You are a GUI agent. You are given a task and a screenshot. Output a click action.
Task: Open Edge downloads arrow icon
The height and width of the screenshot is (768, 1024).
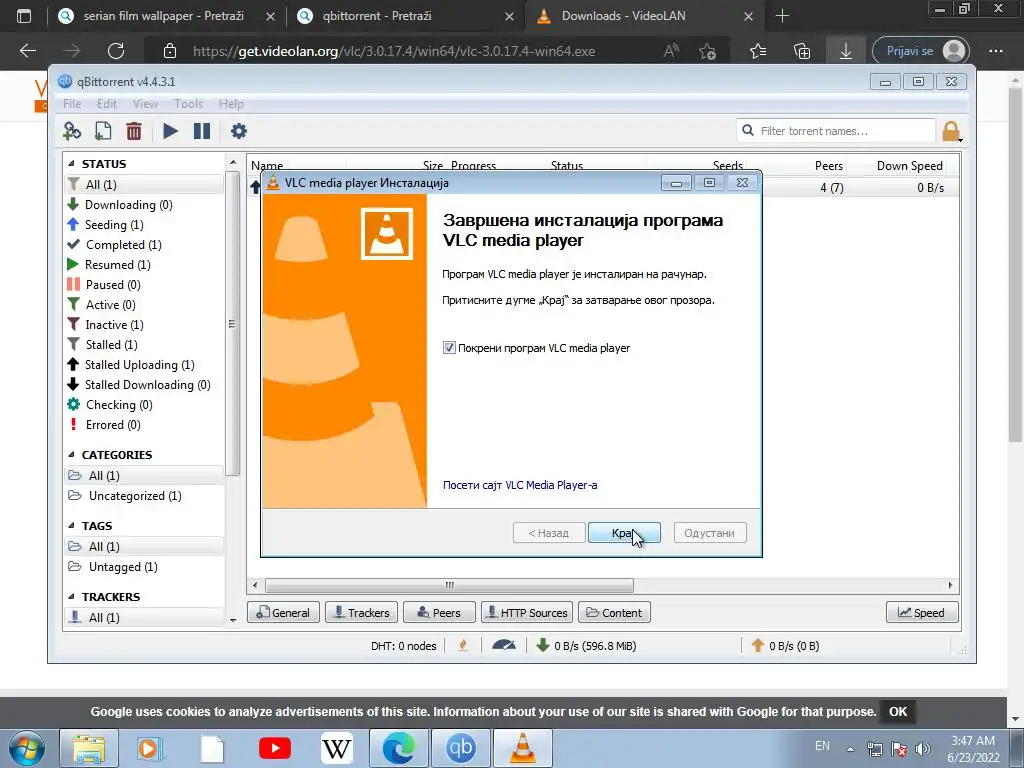click(x=846, y=51)
